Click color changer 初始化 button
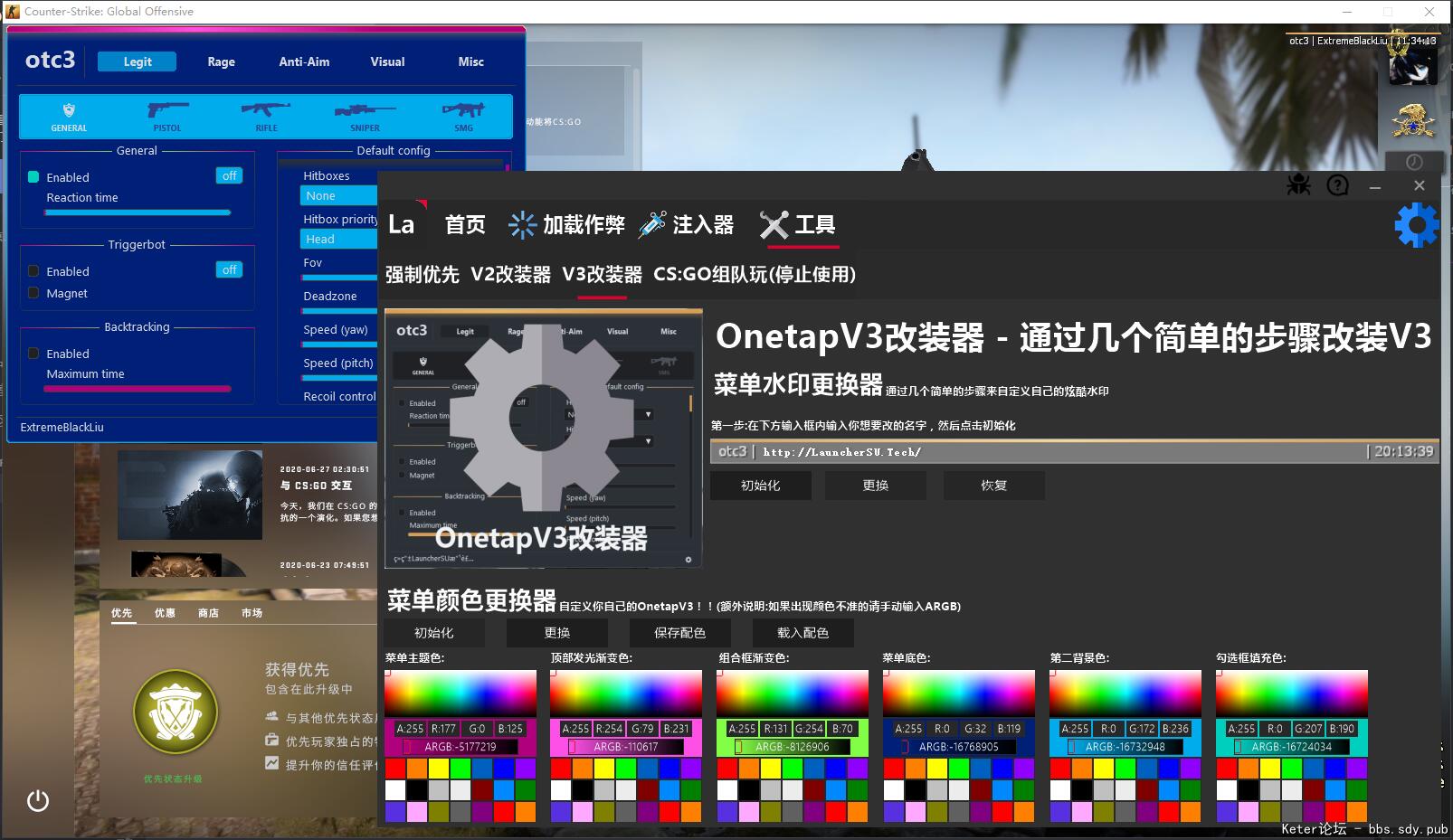Viewport: 1453px width, 840px height. [434, 633]
